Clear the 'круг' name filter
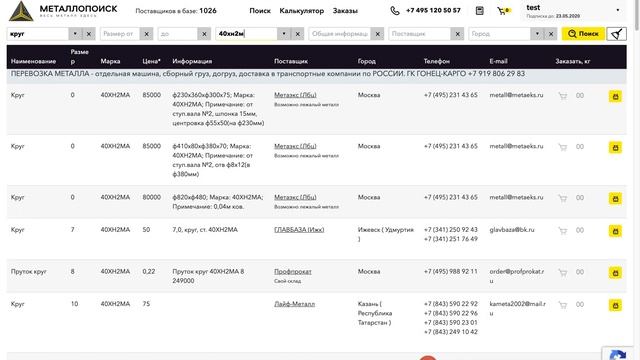The height and width of the screenshot is (360, 640). [x=89, y=34]
